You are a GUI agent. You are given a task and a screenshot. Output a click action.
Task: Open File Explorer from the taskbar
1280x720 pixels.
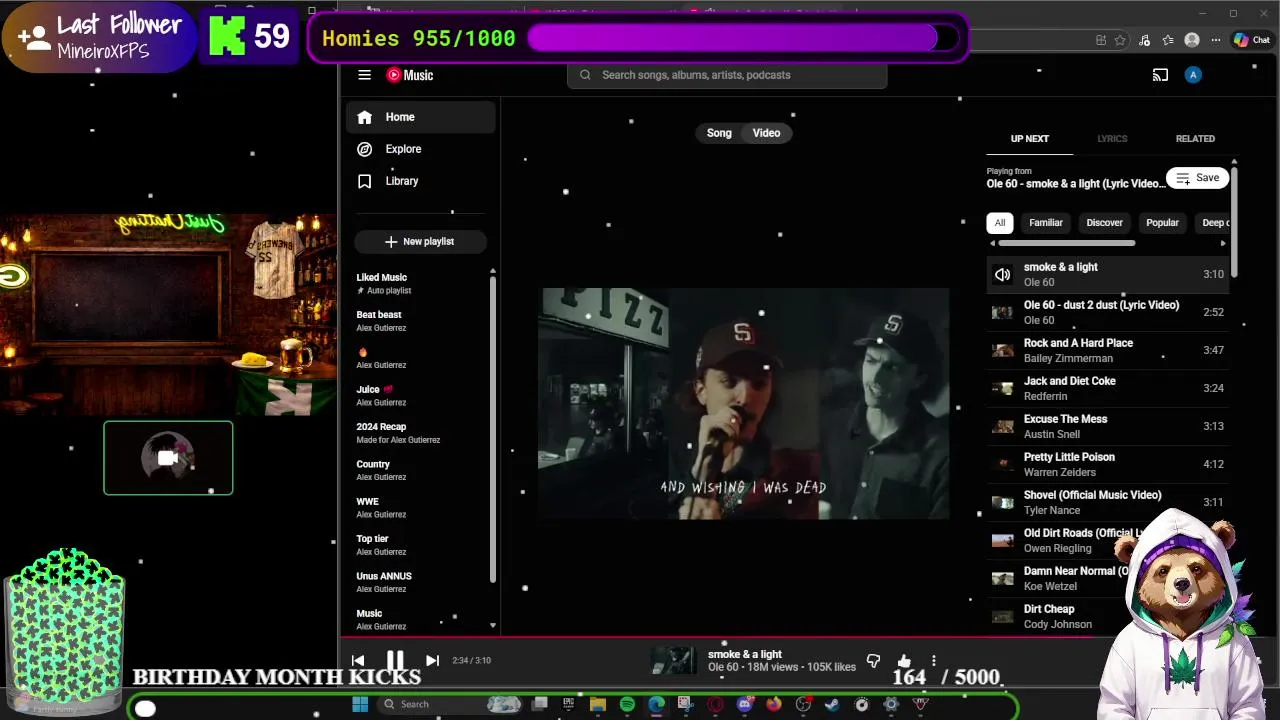[598, 704]
